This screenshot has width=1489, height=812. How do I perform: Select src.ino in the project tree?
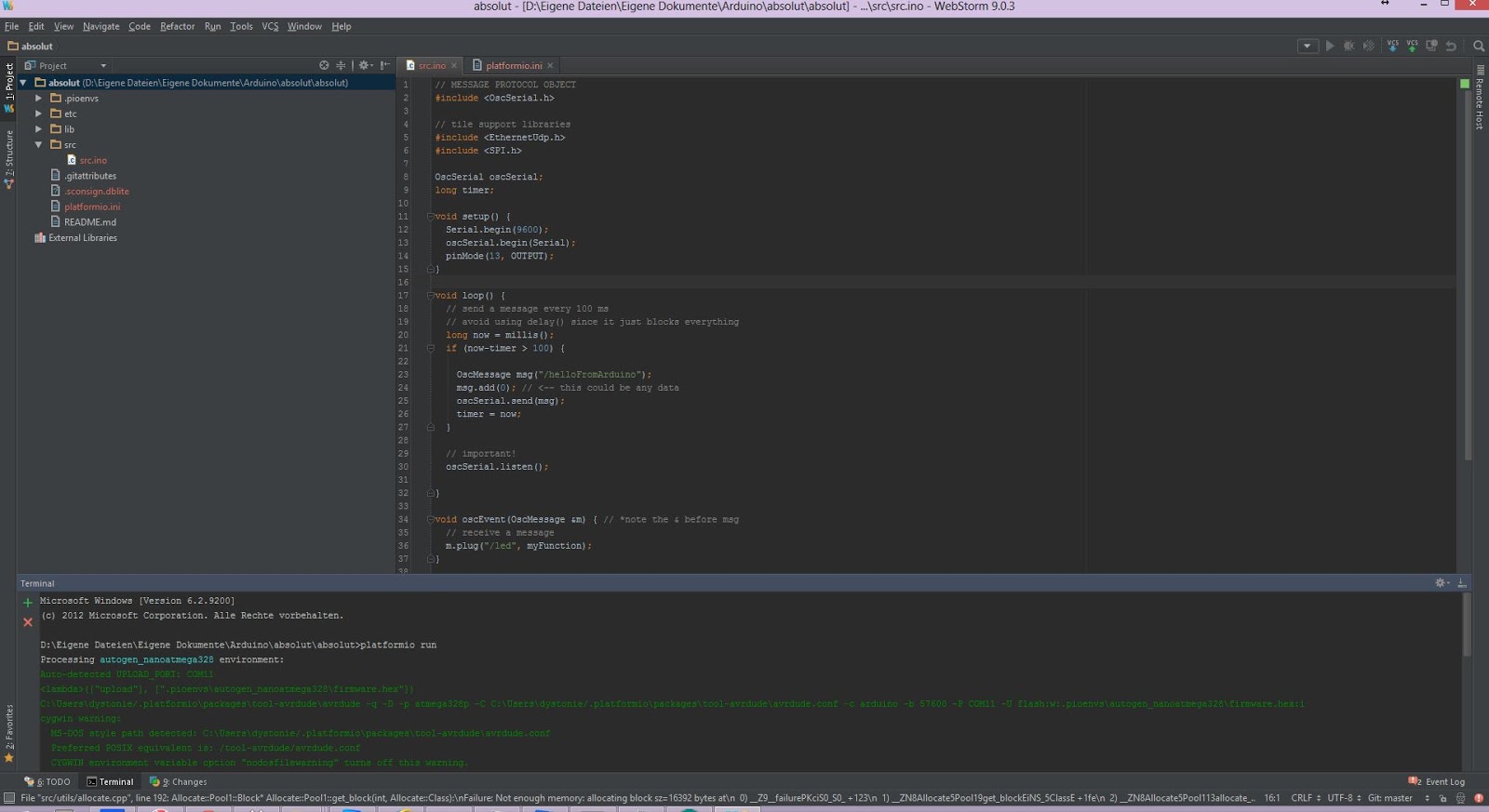(x=87, y=160)
